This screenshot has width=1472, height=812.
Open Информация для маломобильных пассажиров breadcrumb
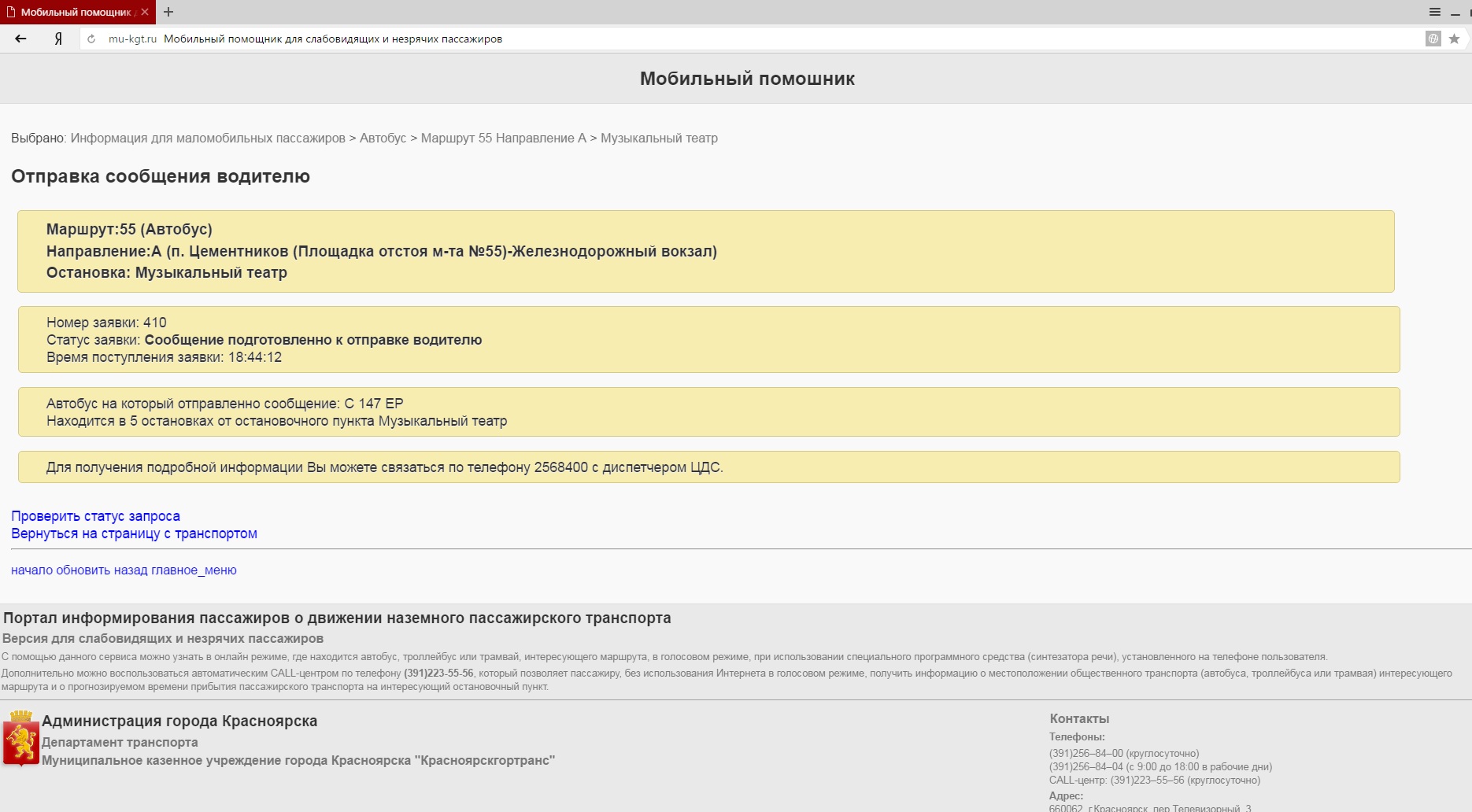[208, 138]
